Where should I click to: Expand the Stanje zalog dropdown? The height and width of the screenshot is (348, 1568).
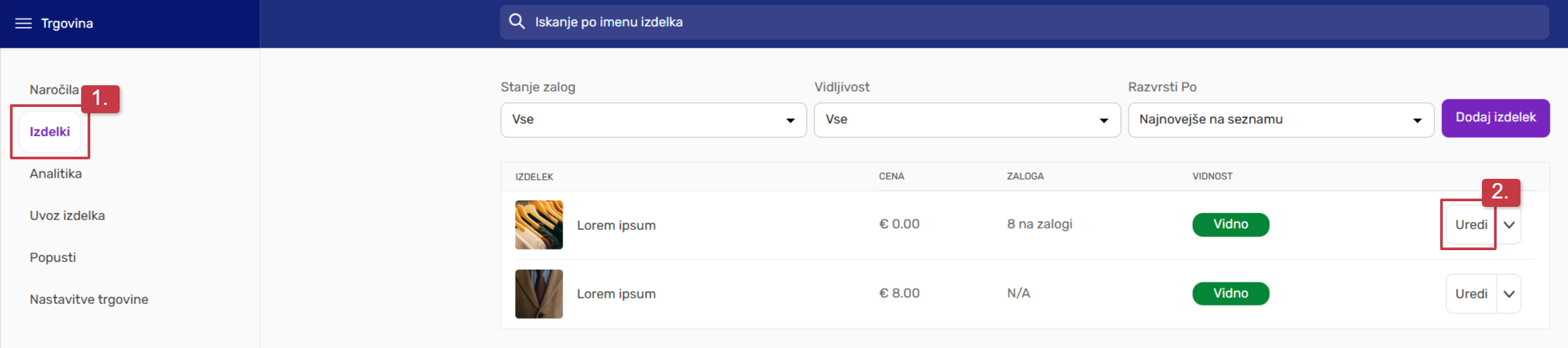653,119
